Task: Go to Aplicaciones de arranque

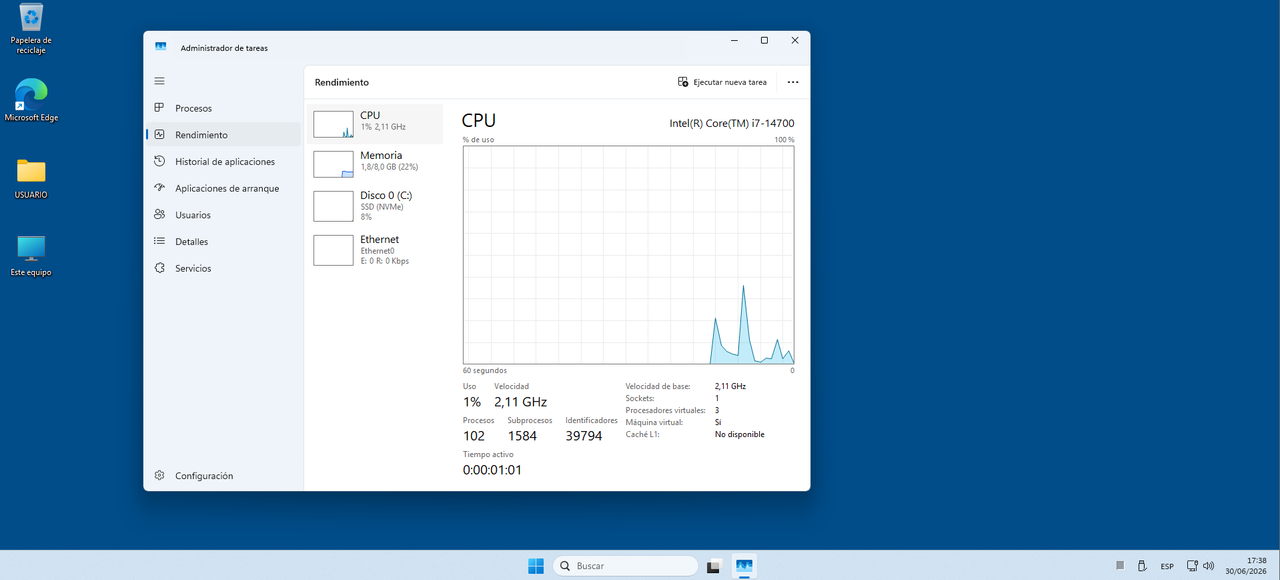Action: [x=223, y=188]
